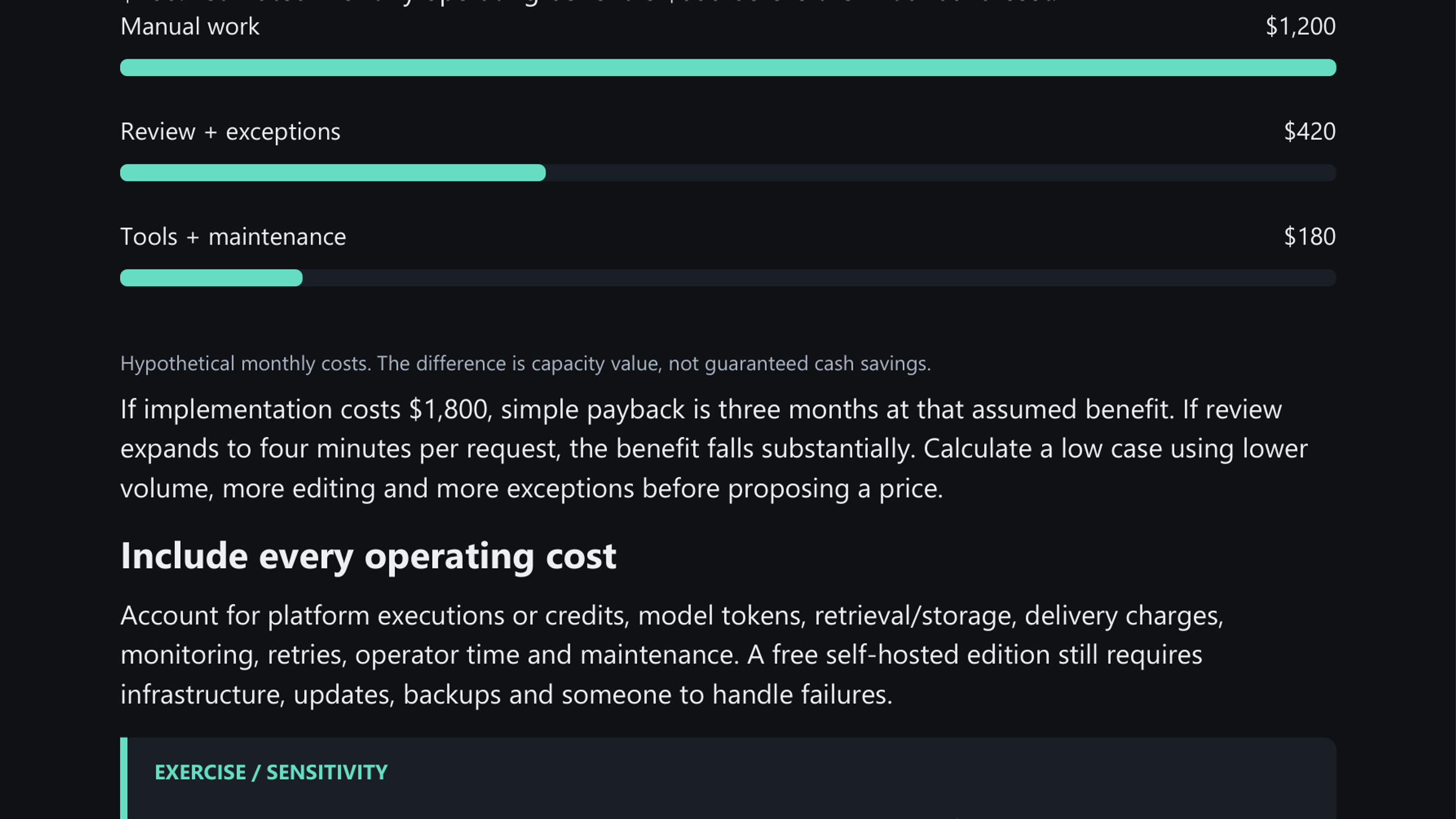
Task: Click the empty track of Review + exceptions bar
Action: pos(941,172)
